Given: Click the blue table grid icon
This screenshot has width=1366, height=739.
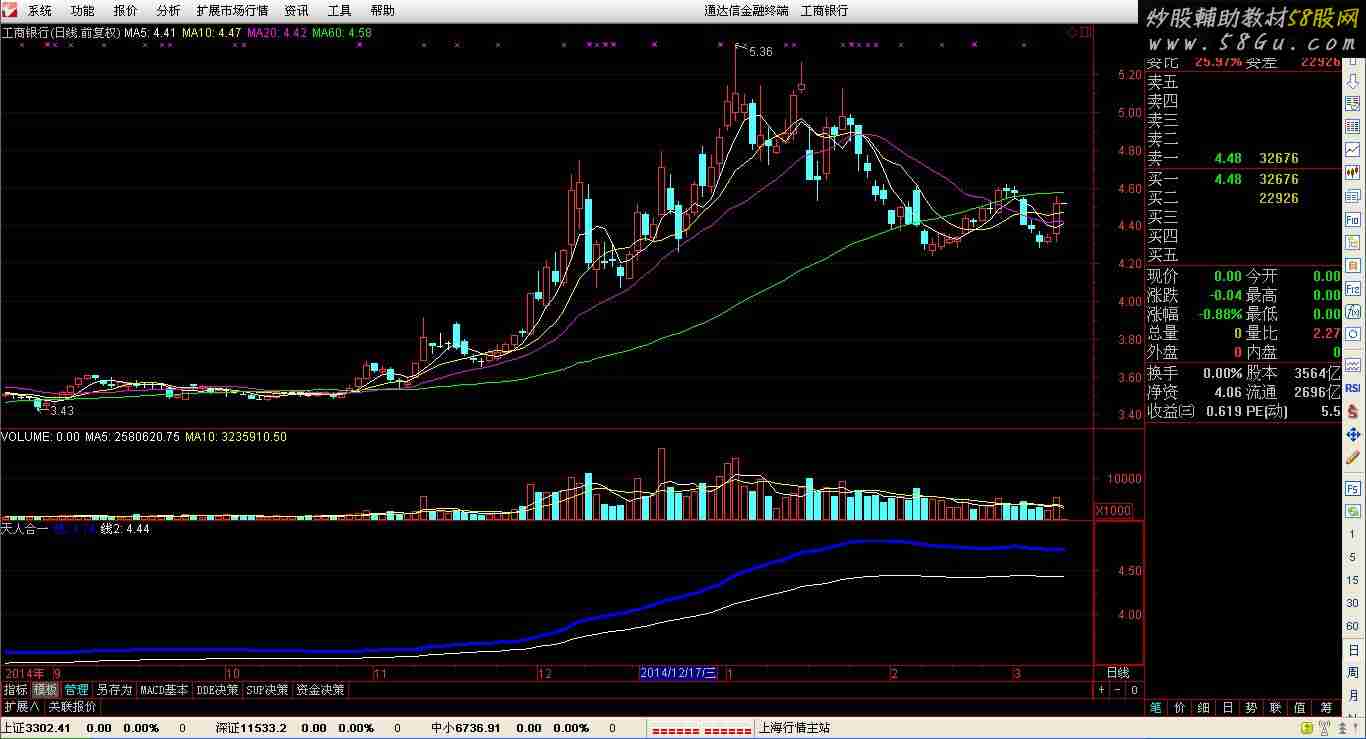Looking at the screenshot, I should (x=1352, y=127).
